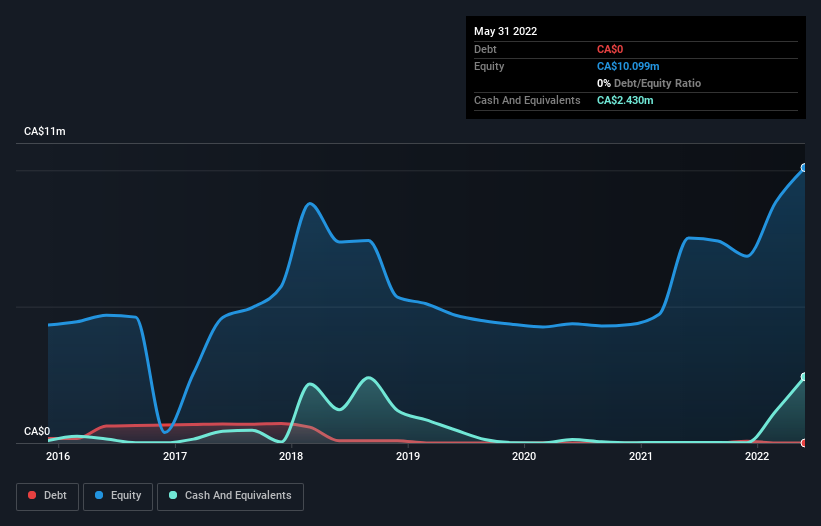Toggle Cash And Equivalents legend button
Image resolution: width=821 pixels, height=526 pixels.
[x=230, y=496]
